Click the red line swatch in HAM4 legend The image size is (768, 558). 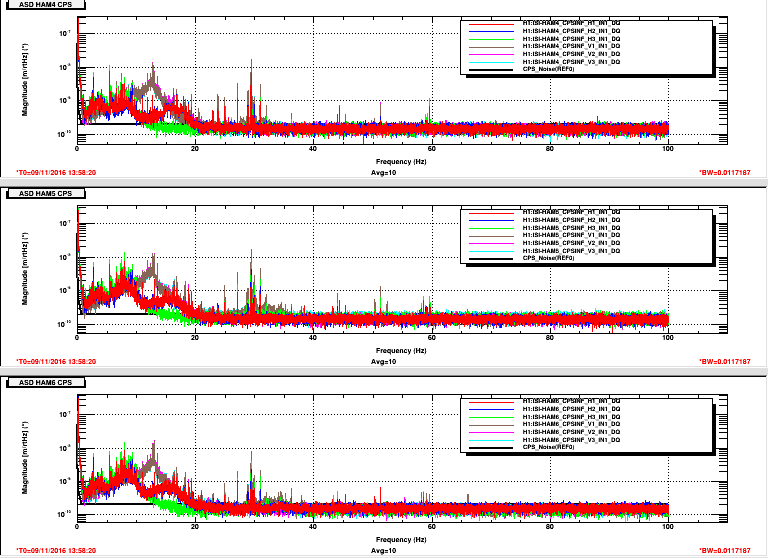pyautogui.click(x=491, y=24)
